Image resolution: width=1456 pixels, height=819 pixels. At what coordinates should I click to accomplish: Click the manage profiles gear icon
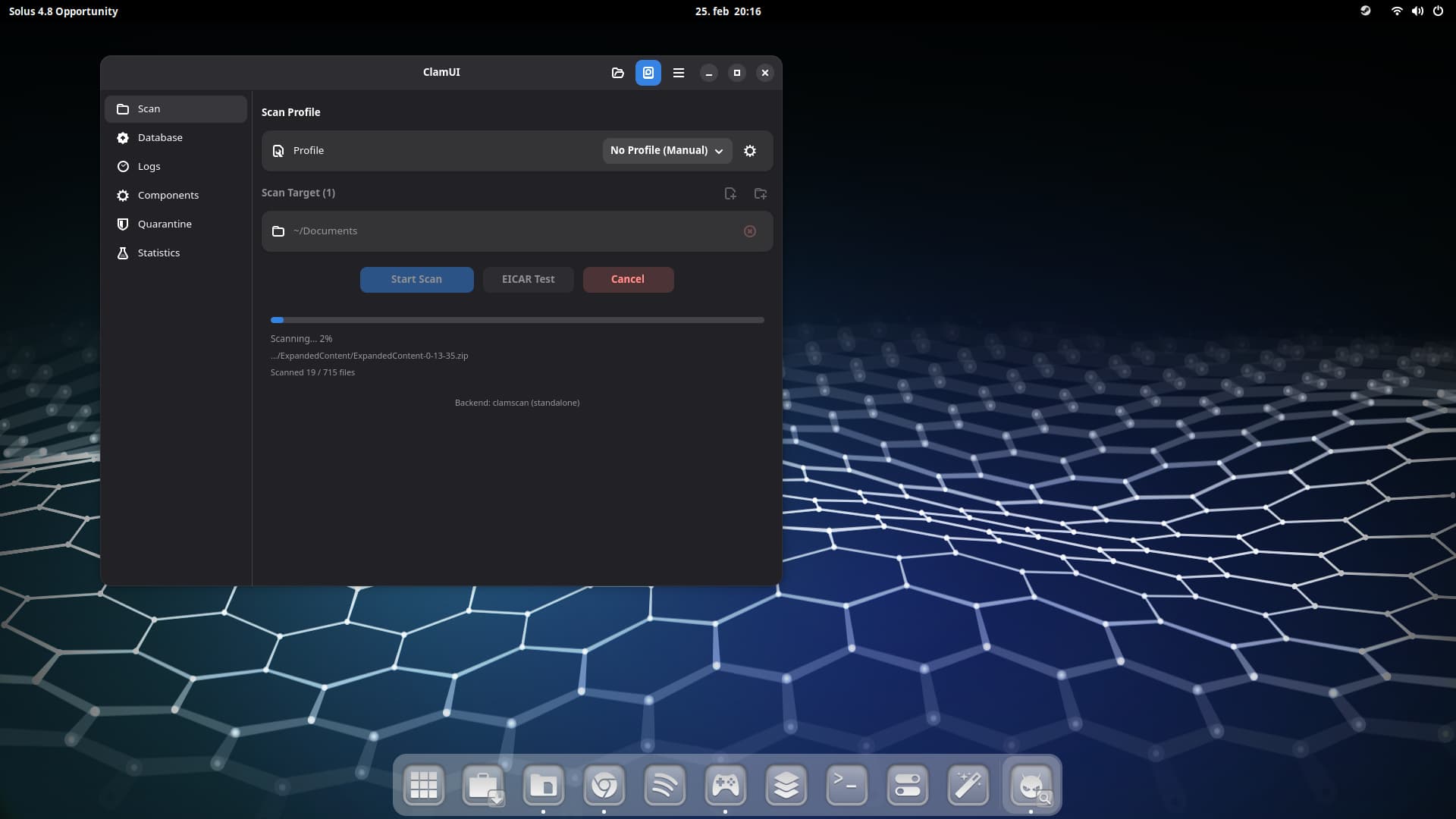[750, 151]
